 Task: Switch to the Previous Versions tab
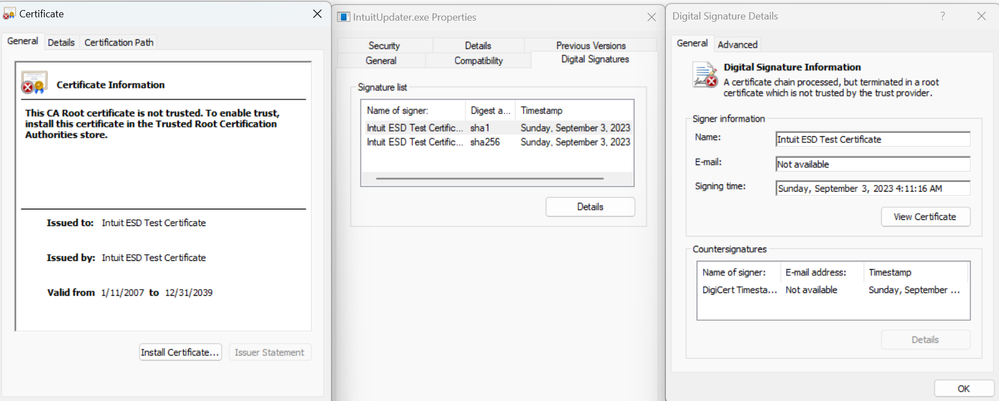coord(591,46)
